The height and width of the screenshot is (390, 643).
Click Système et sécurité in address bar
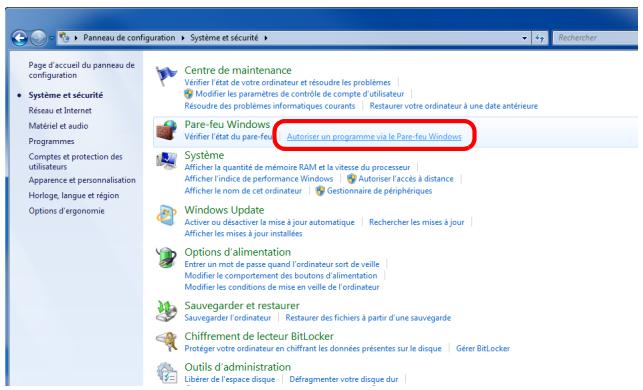(x=224, y=38)
